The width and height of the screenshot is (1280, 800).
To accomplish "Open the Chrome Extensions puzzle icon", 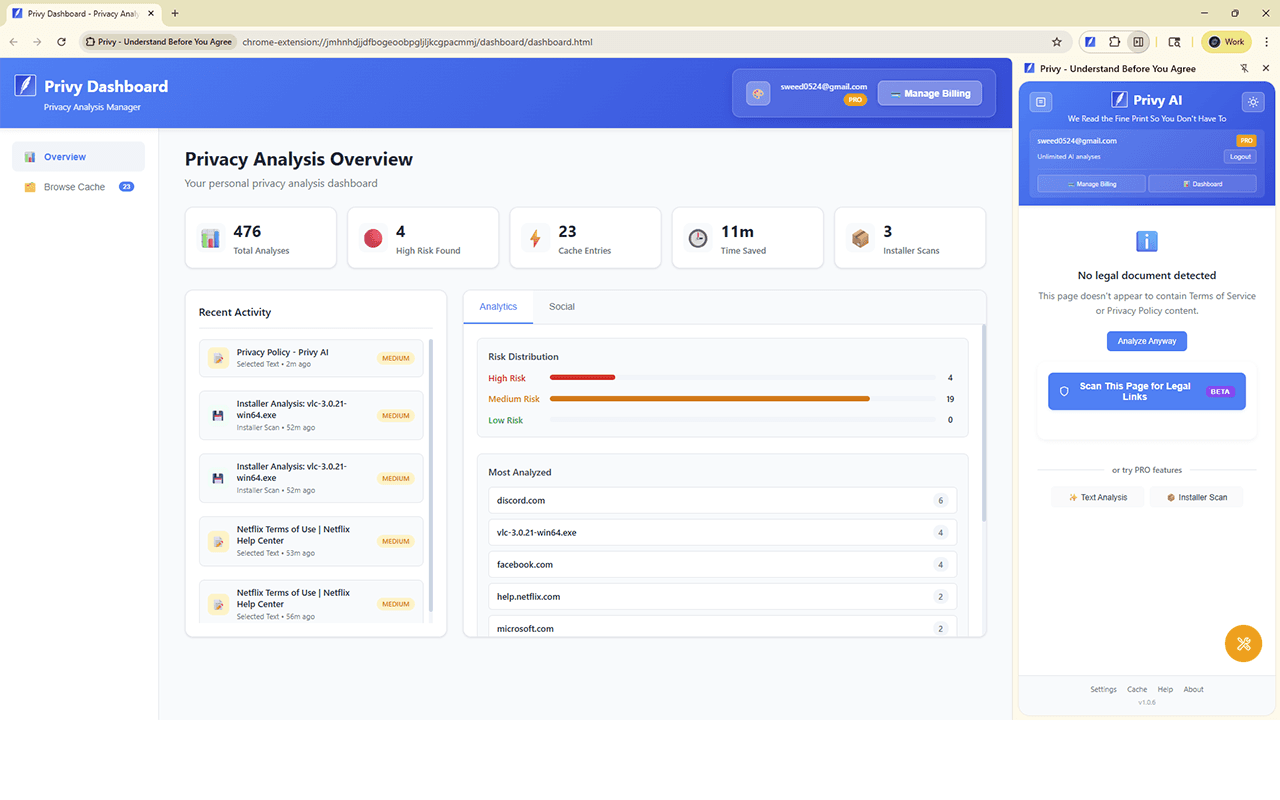I will click(1114, 42).
